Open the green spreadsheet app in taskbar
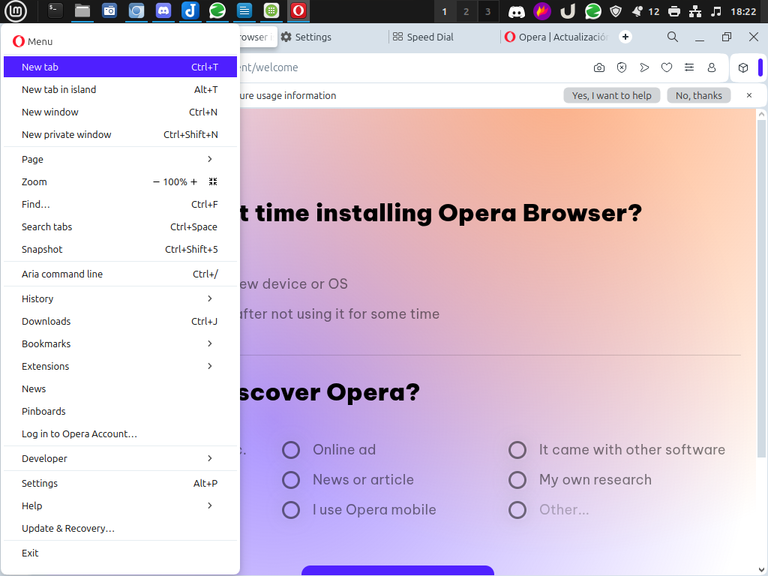This screenshot has width=768, height=576. pos(271,11)
